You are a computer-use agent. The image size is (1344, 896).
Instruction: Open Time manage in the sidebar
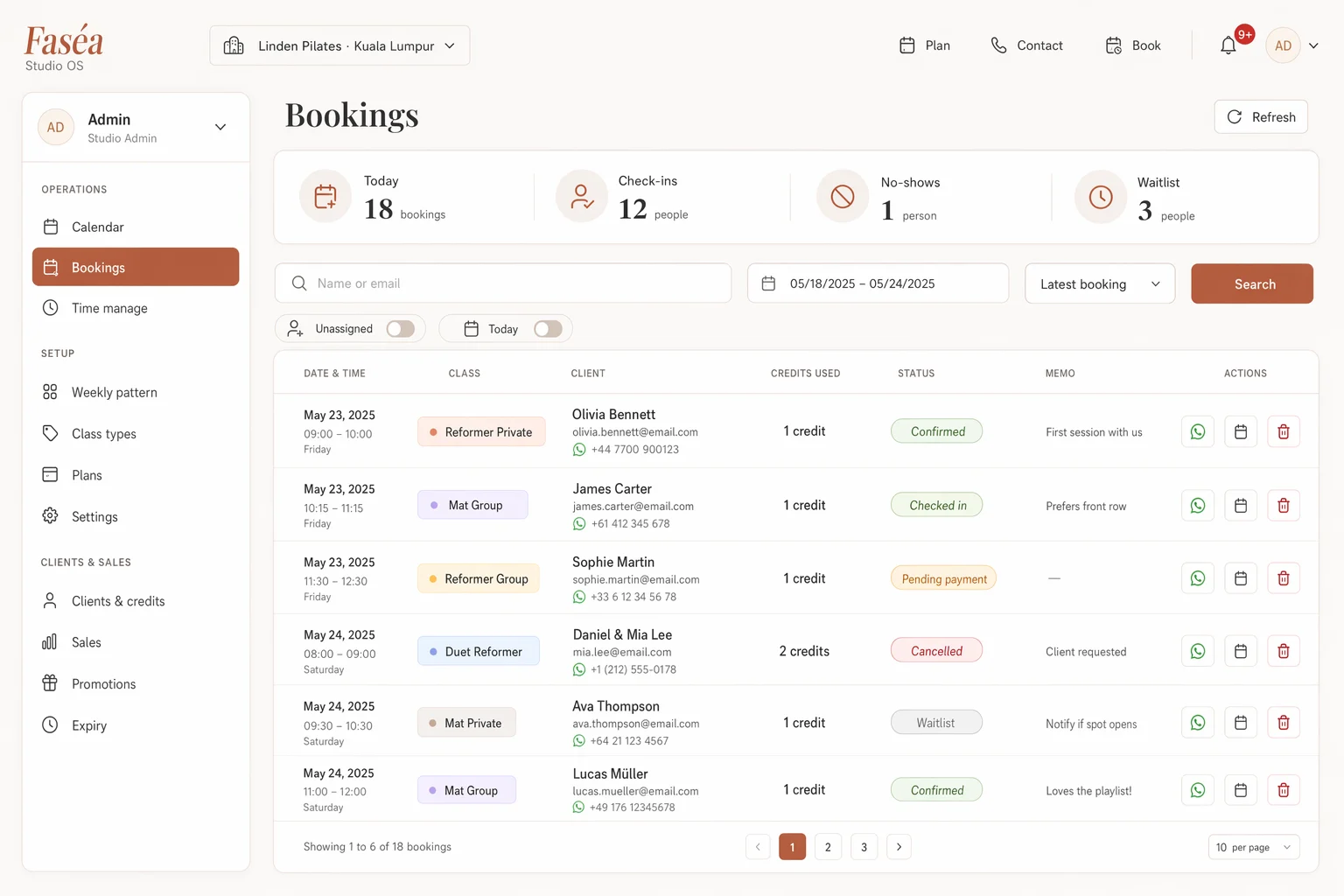click(136, 308)
